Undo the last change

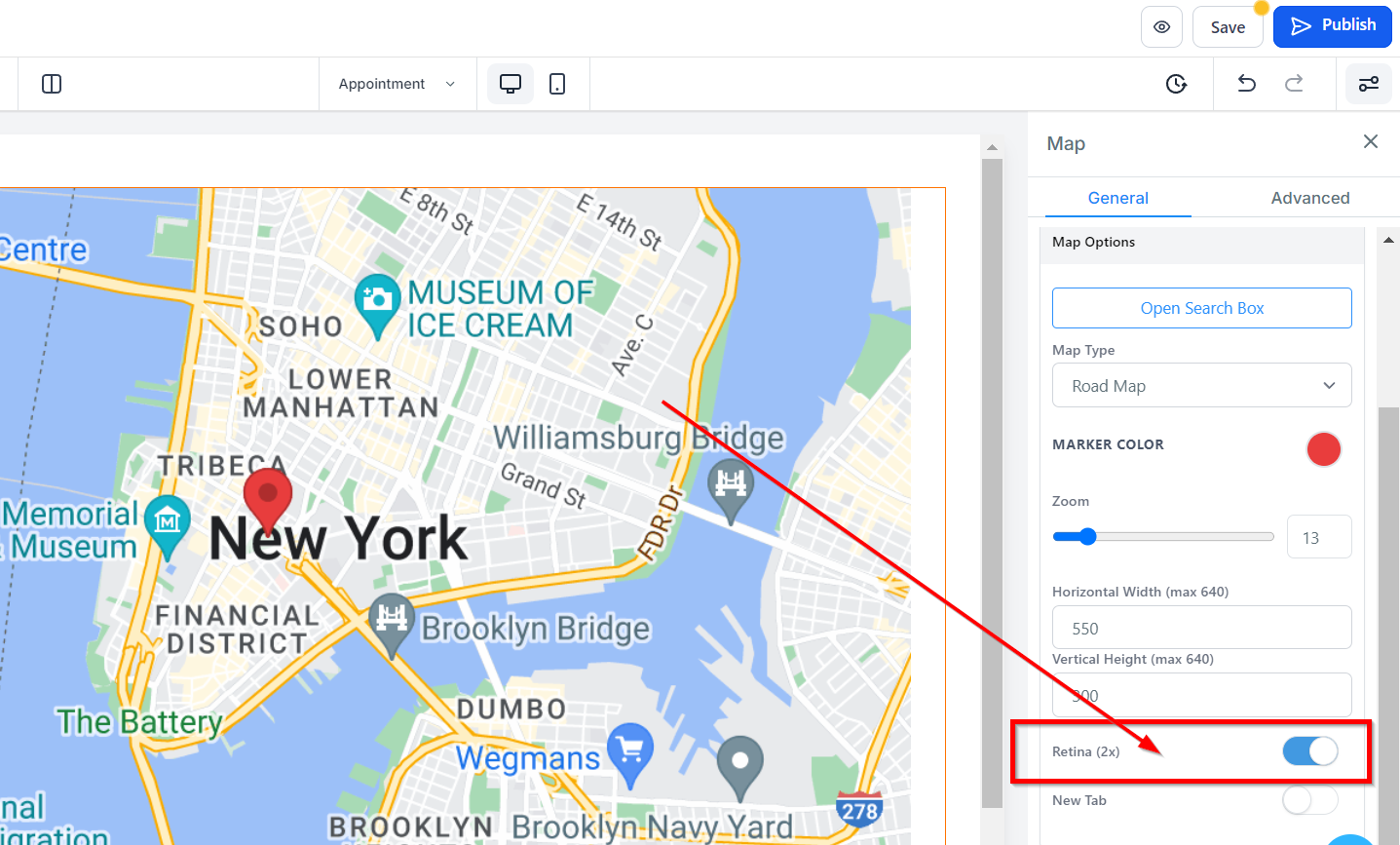click(x=1246, y=84)
